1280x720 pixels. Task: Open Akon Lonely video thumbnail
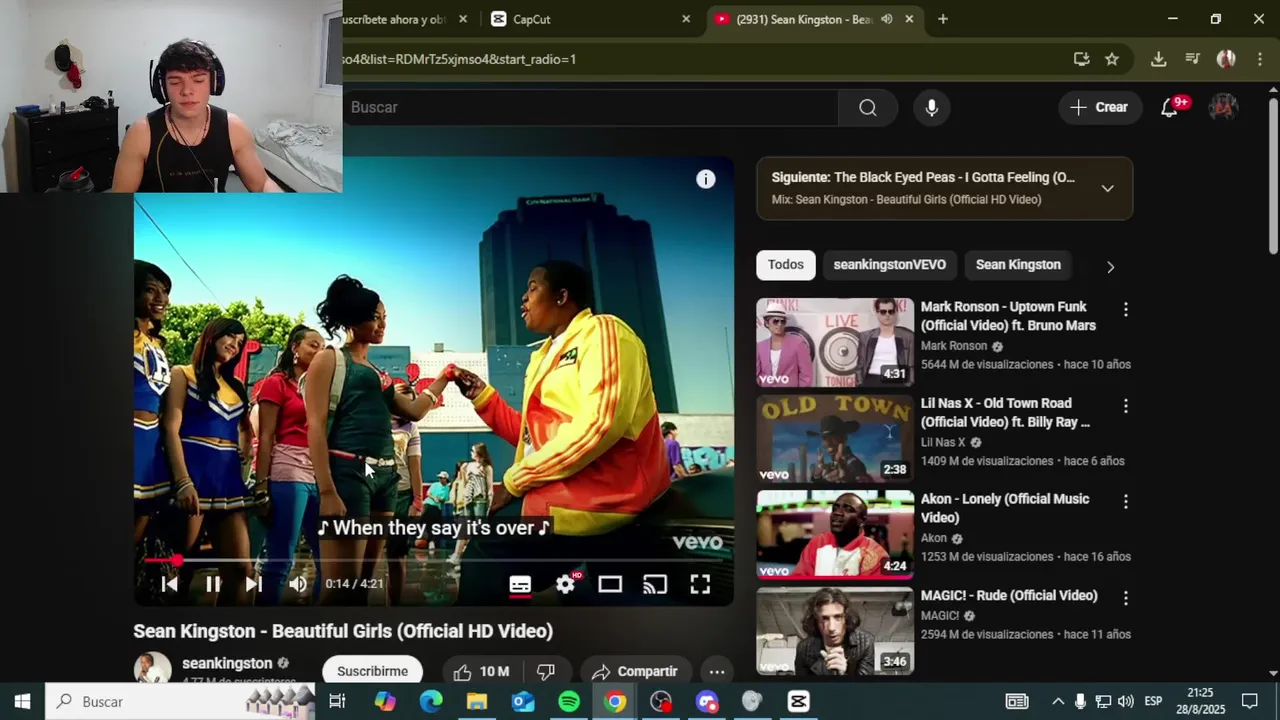click(x=835, y=534)
